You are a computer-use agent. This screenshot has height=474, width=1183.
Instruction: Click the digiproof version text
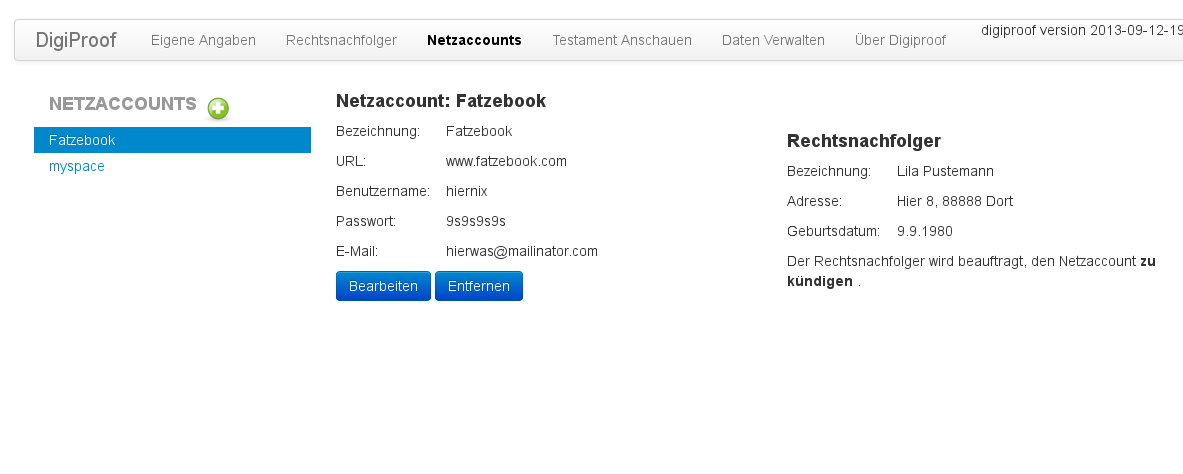tap(1080, 30)
